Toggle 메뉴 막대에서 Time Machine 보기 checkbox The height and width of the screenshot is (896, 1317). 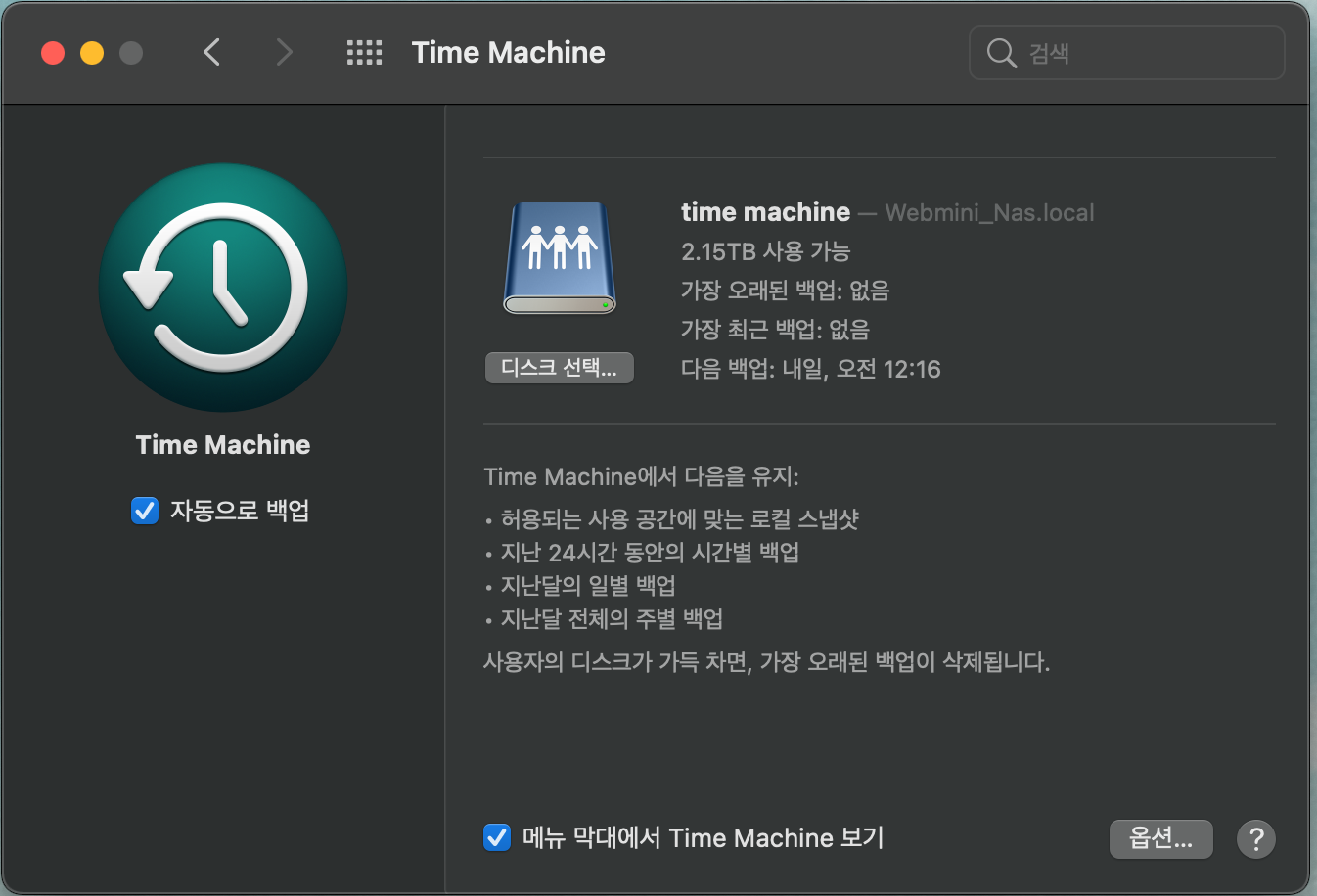(497, 837)
